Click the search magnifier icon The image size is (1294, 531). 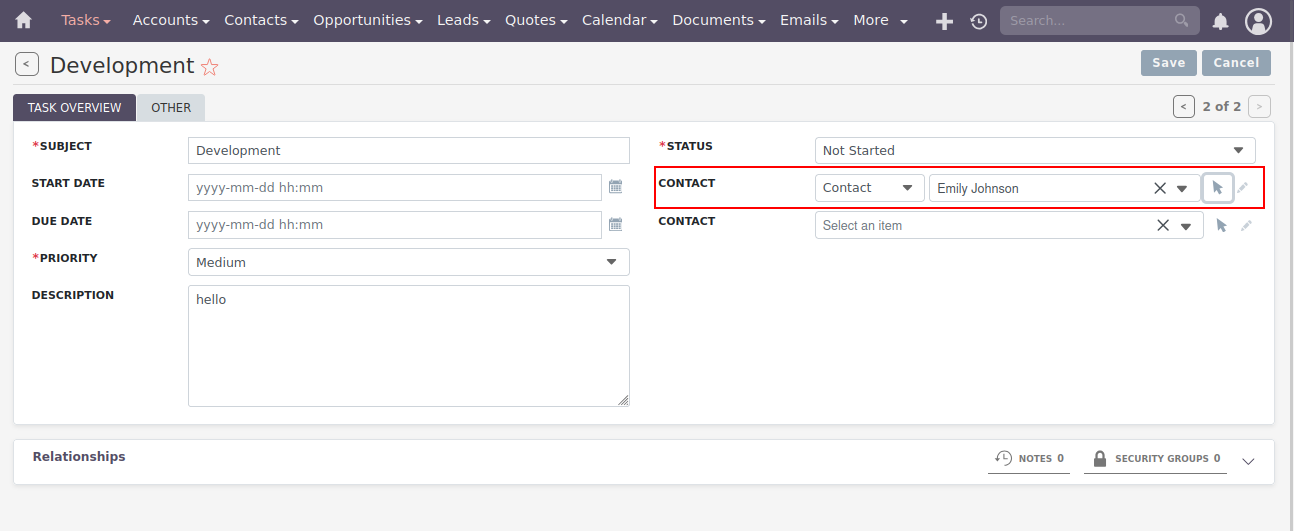coord(1181,20)
